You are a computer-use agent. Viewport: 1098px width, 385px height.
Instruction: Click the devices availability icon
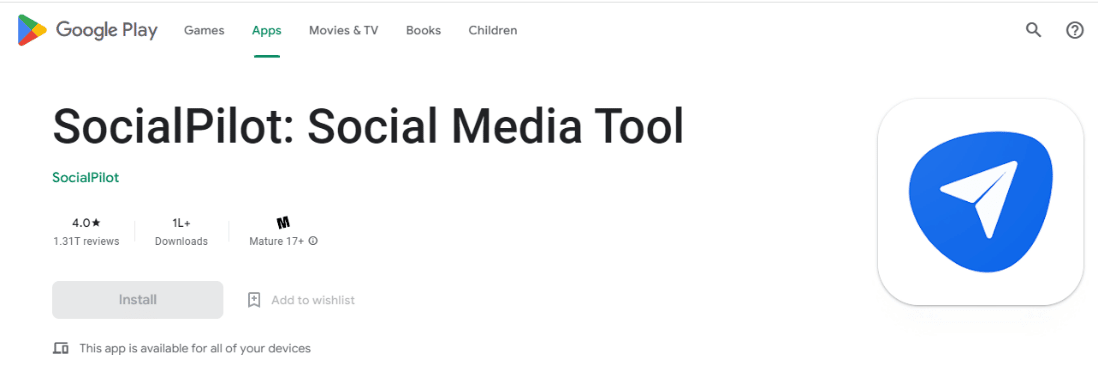point(61,348)
